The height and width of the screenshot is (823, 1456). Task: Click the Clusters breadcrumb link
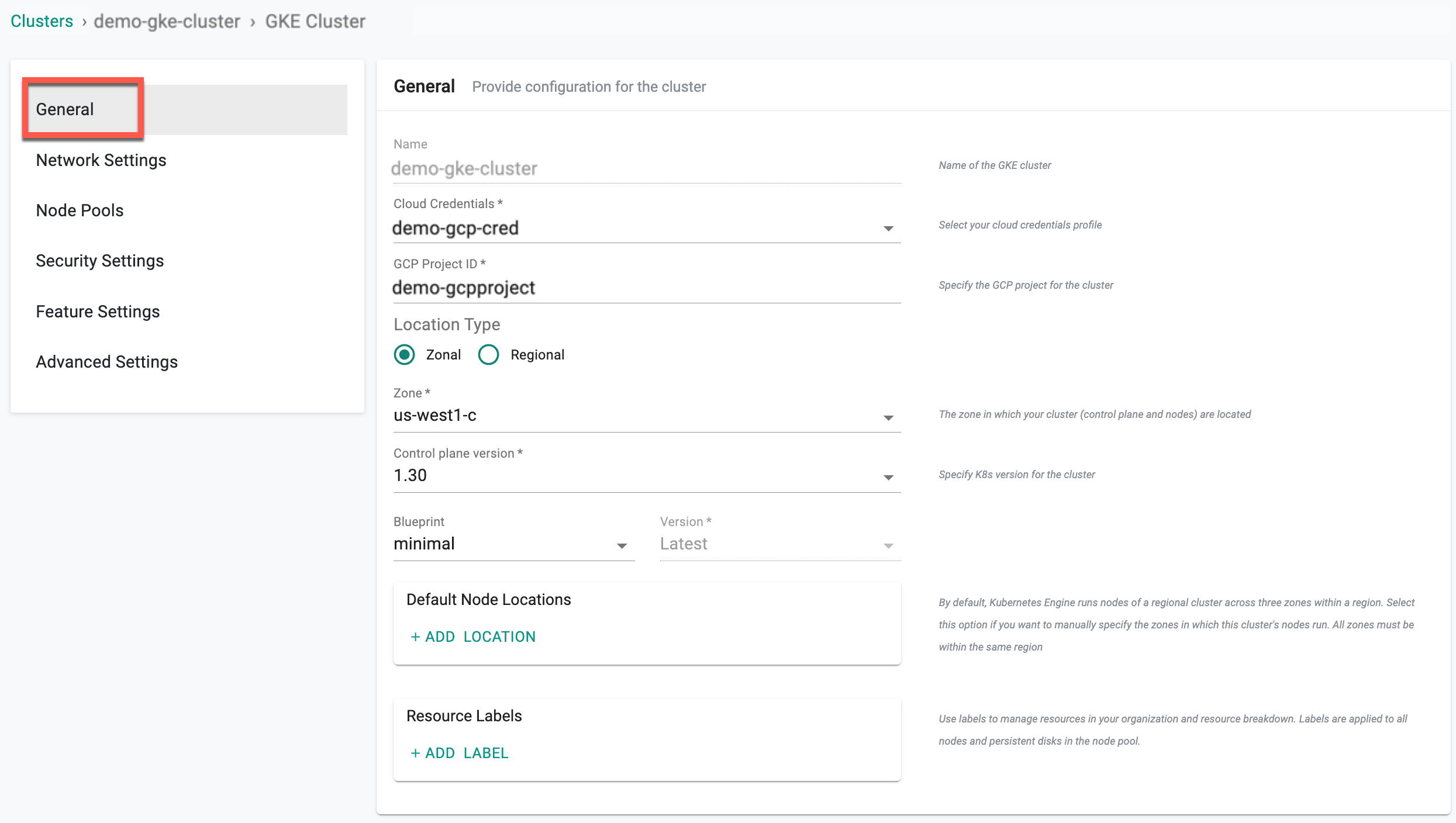42,21
